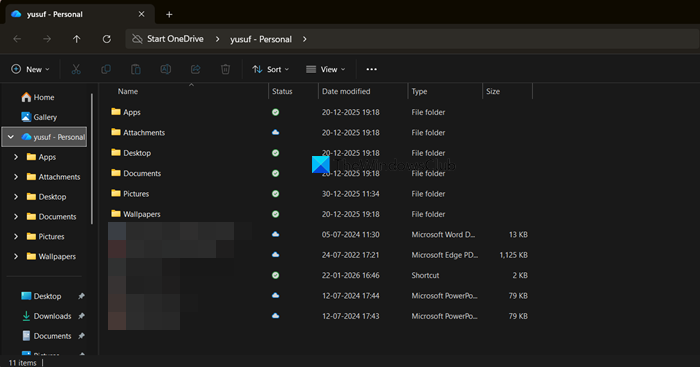This screenshot has height=367, width=700.
Task: Click chevron after Start OneDrive in address bar
Action: click(217, 39)
